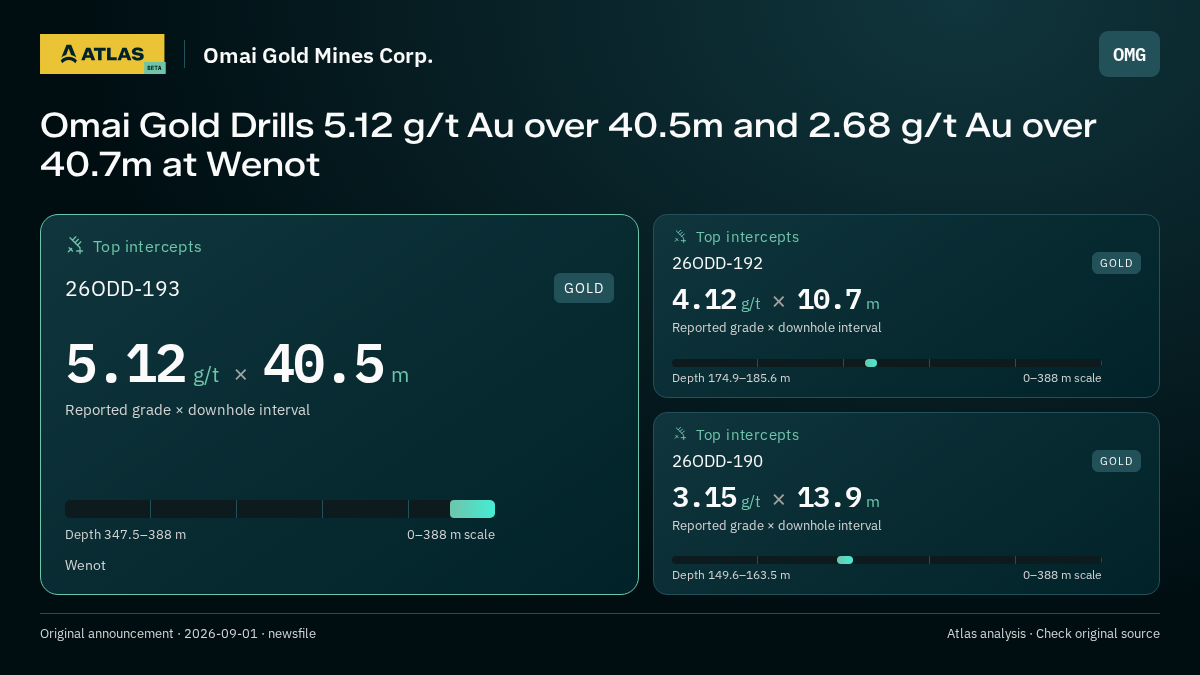
Task: Click the drill icon on the 26ODD-190 card
Action: [680, 434]
